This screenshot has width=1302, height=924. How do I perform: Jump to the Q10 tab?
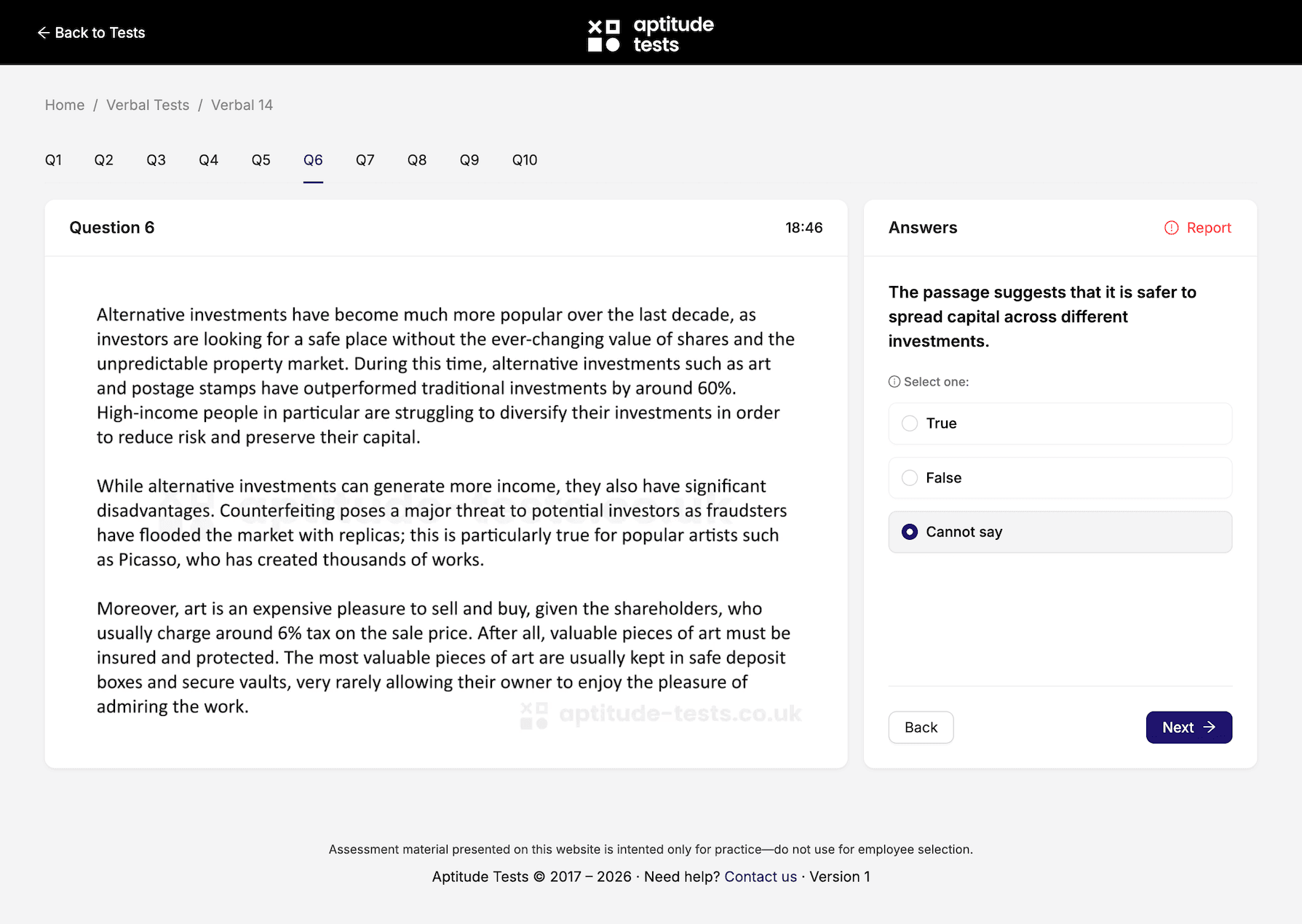pos(525,160)
